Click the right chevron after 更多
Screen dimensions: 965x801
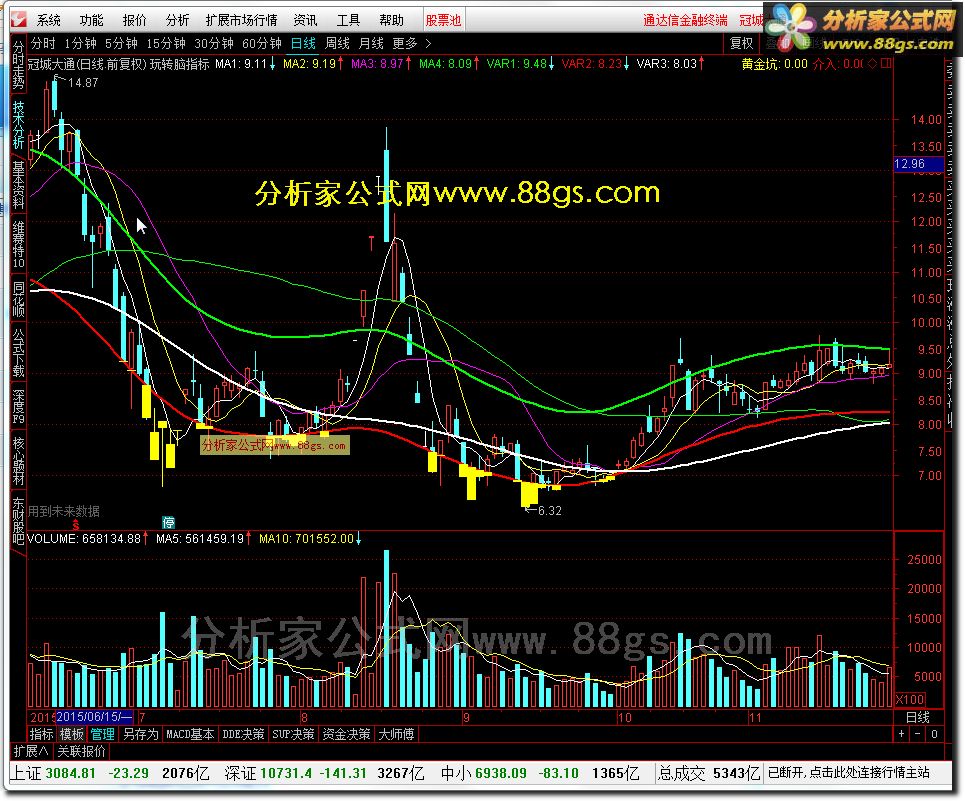tap(428, 44)
